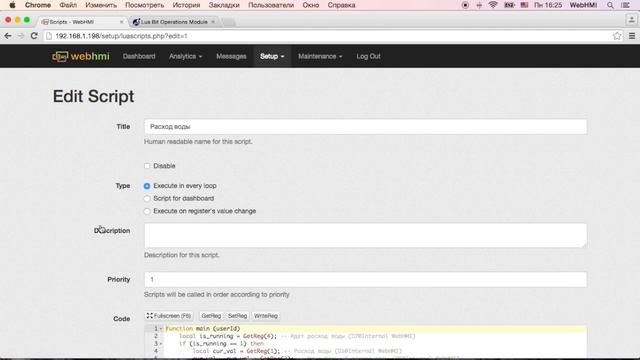Image resolution: width=640 pixels, height=360 pixels.
Task: Open a new tab with the tab button
Action: [229, 22]
